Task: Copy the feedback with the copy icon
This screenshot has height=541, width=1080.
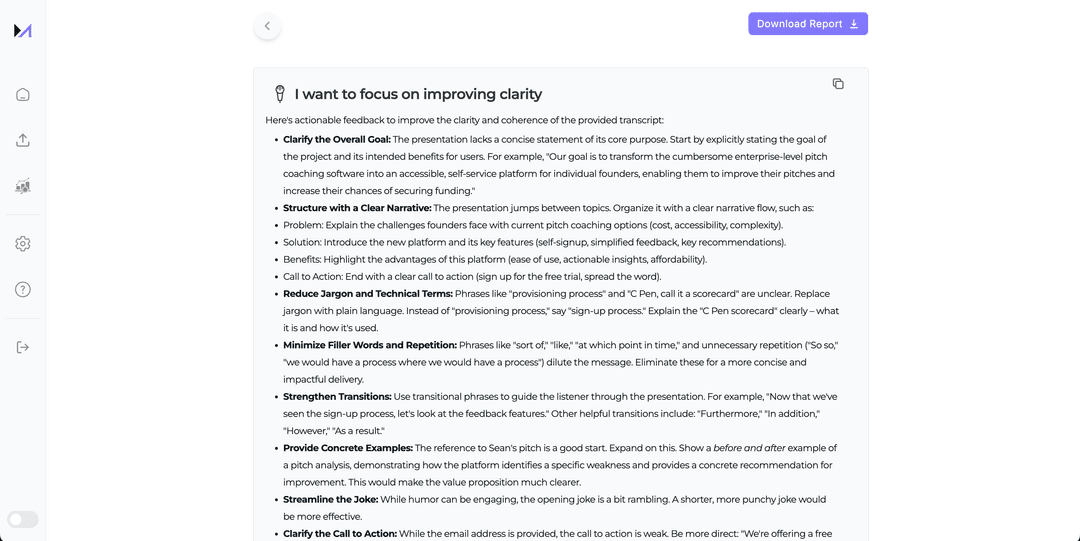Action: (838, 84)
